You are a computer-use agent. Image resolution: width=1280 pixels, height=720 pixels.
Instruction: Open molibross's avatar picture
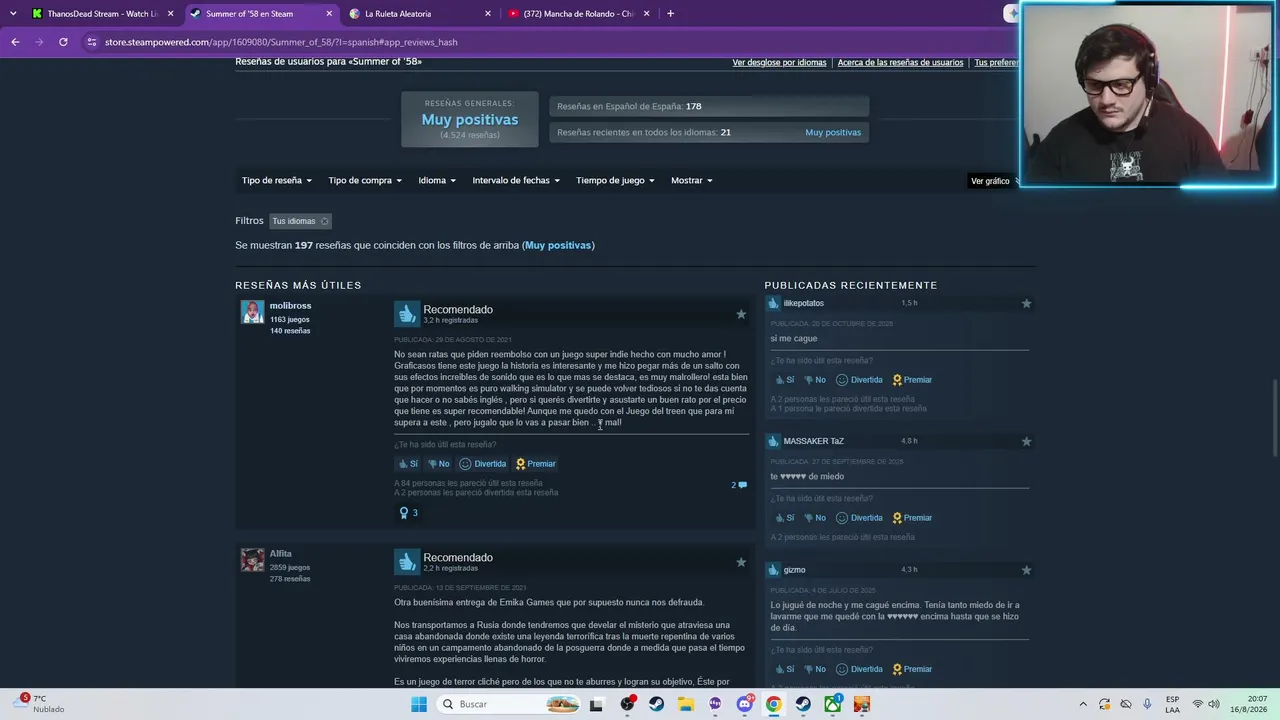pos(252,312)
